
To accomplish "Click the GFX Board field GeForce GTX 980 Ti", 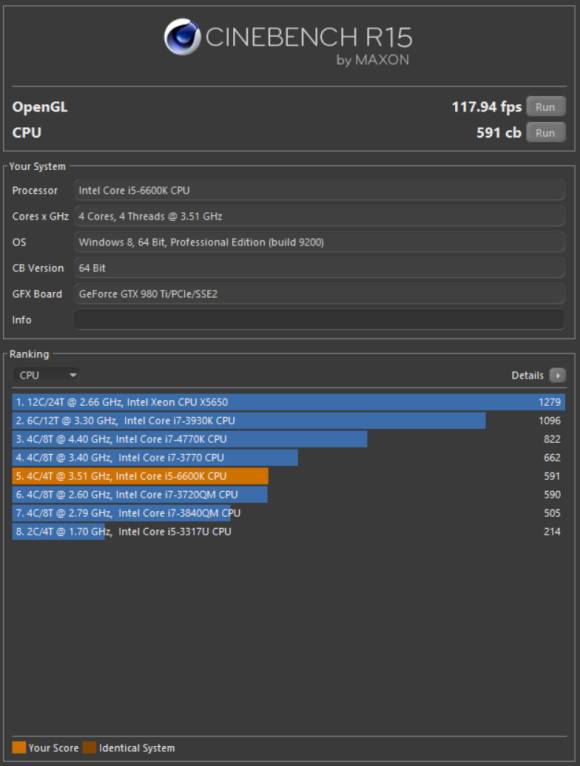I will tap(320, 294).
